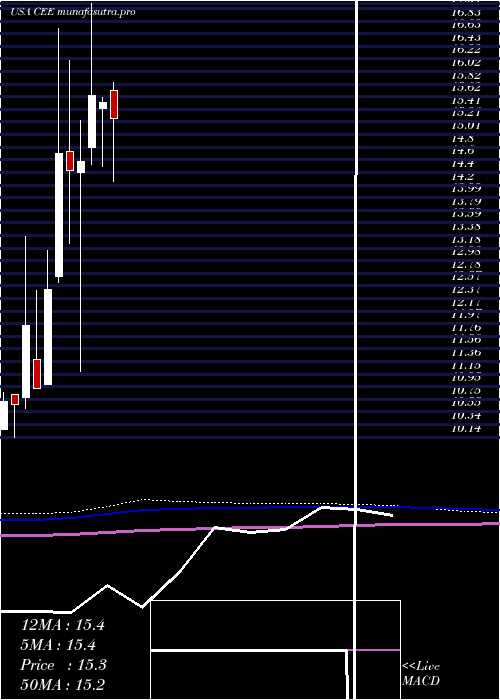
Task: Click the 15.41 price axis label
Action: click(466, 100)
